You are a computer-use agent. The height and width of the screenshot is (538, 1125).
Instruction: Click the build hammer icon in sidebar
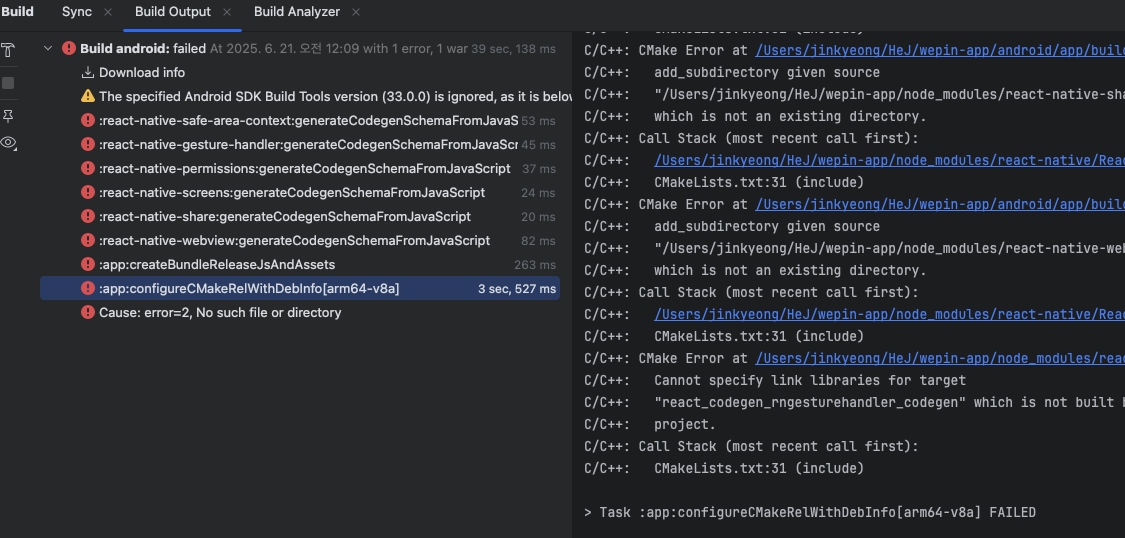coord(9,50)
